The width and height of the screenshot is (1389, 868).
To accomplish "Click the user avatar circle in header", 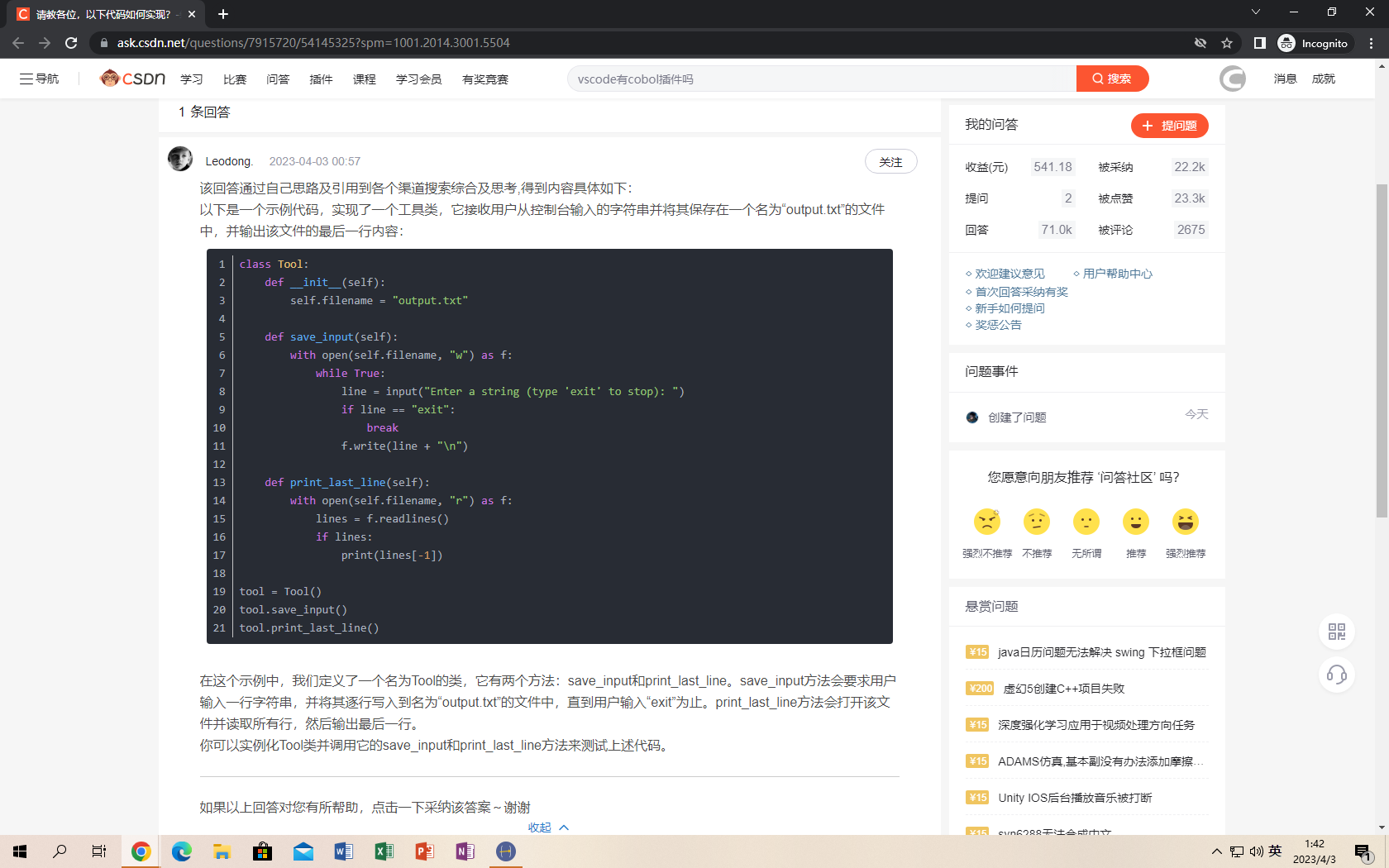I will [x=1232, y=79].
